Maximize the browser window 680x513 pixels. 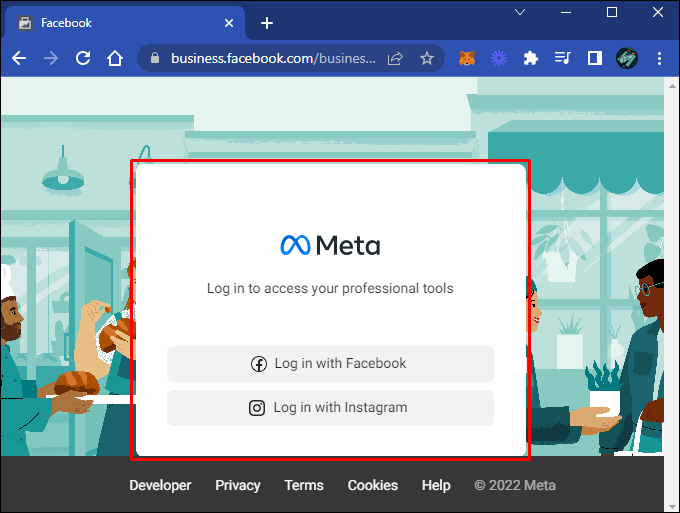coord(612,12)
